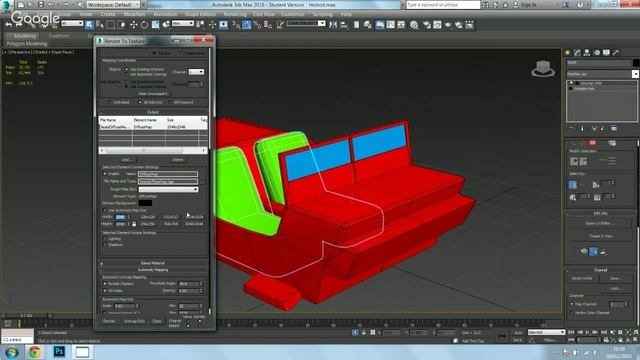Enable the Shadows checkbox
This screenshot has width=640, height=360.
[x=105, y=244]
